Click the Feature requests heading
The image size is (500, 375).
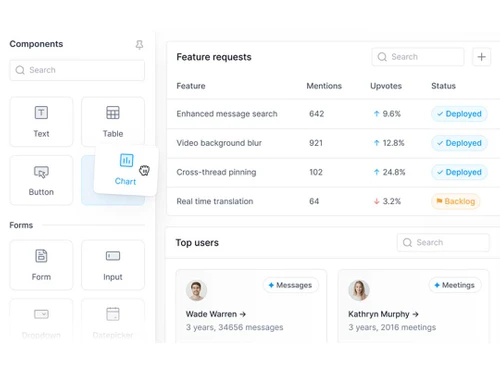pos(214,57)
